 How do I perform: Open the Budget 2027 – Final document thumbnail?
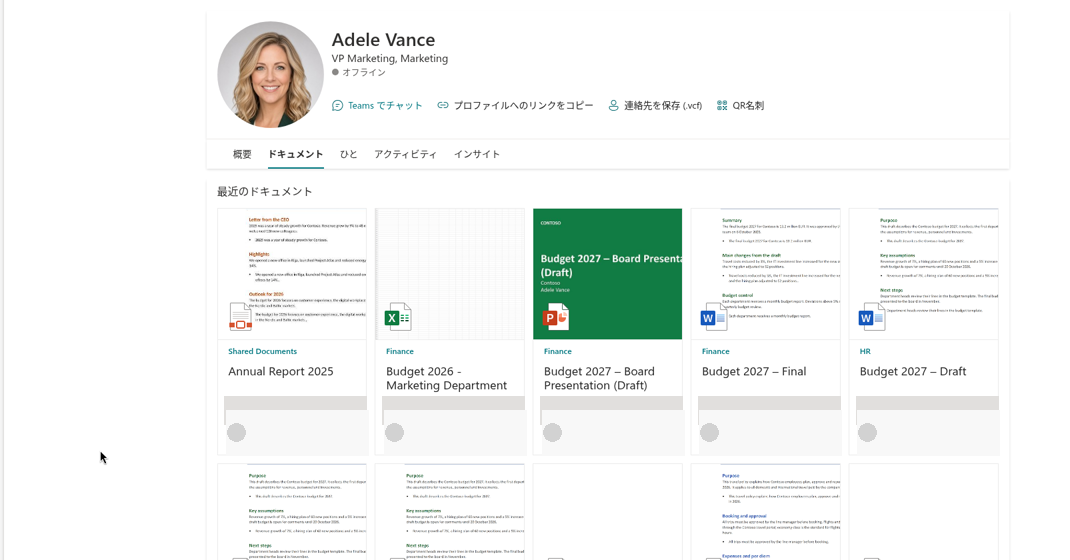coord(766,274)
